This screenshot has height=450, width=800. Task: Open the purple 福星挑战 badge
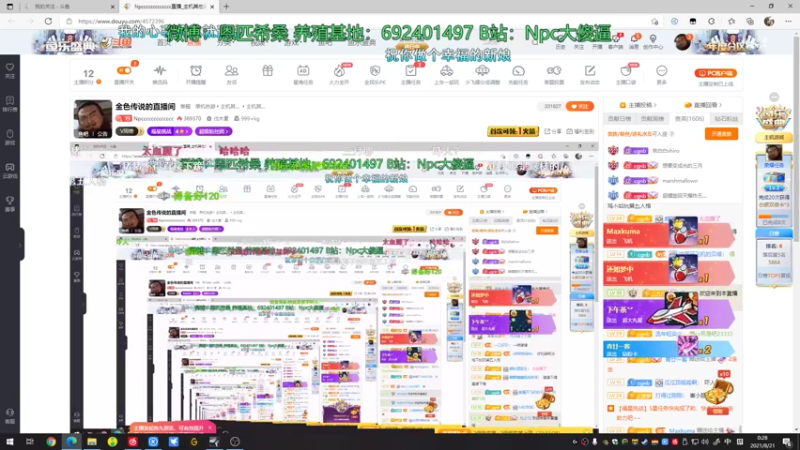[x=169, y=131]
